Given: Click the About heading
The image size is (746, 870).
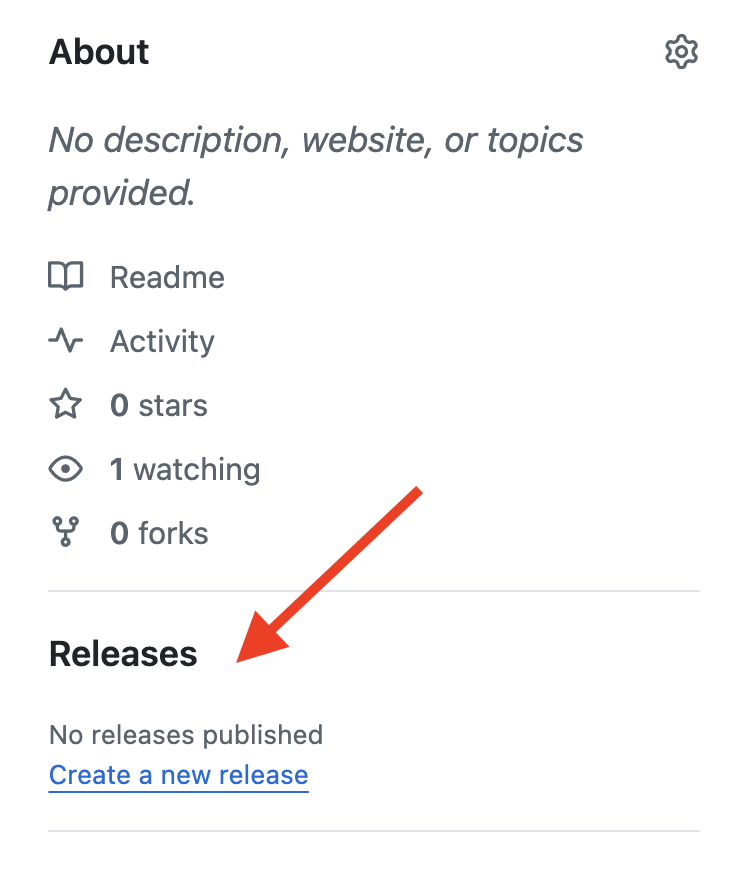Looking at the screenshot, I should (x=99, y=52).
